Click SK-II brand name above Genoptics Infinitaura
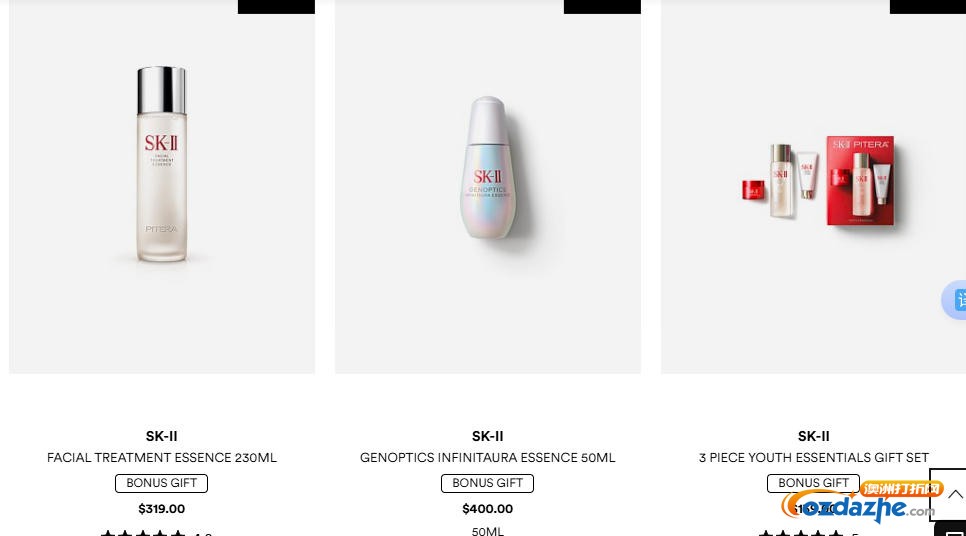This screenshot has width=966, height=536. [487, 436]
